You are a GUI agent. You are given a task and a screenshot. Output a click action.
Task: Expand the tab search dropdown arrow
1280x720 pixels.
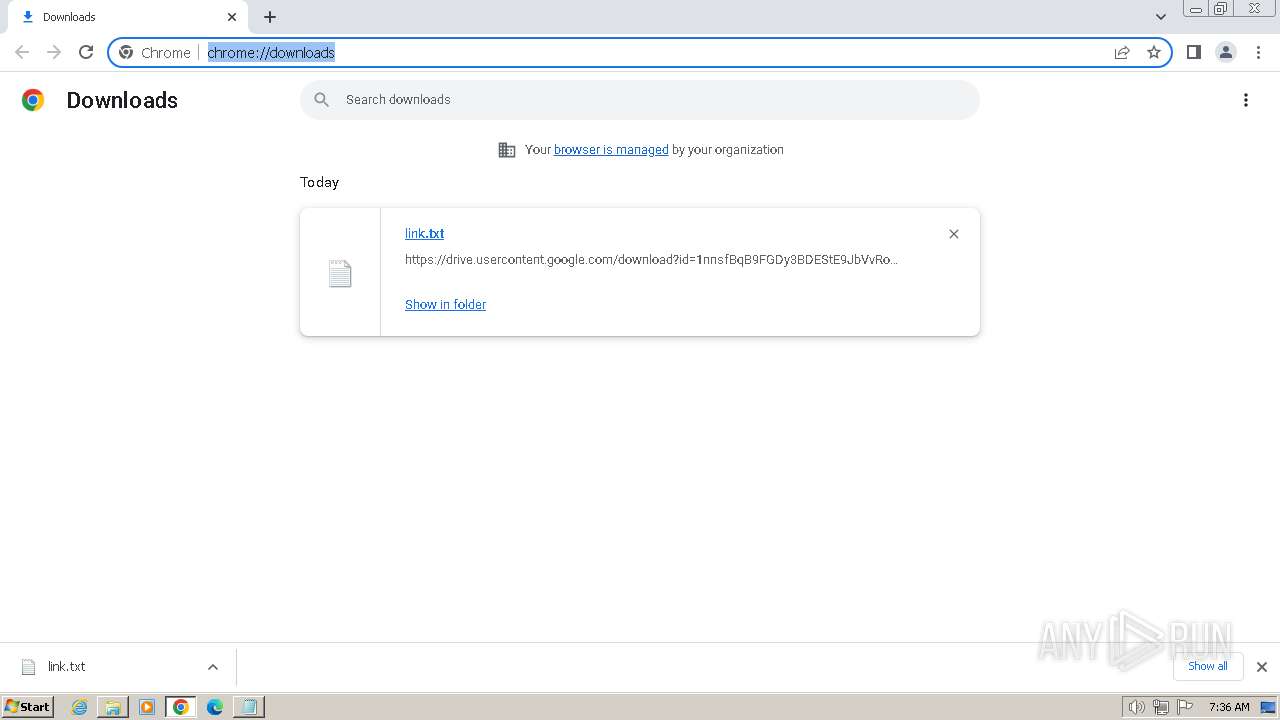tap(1161, 17)
